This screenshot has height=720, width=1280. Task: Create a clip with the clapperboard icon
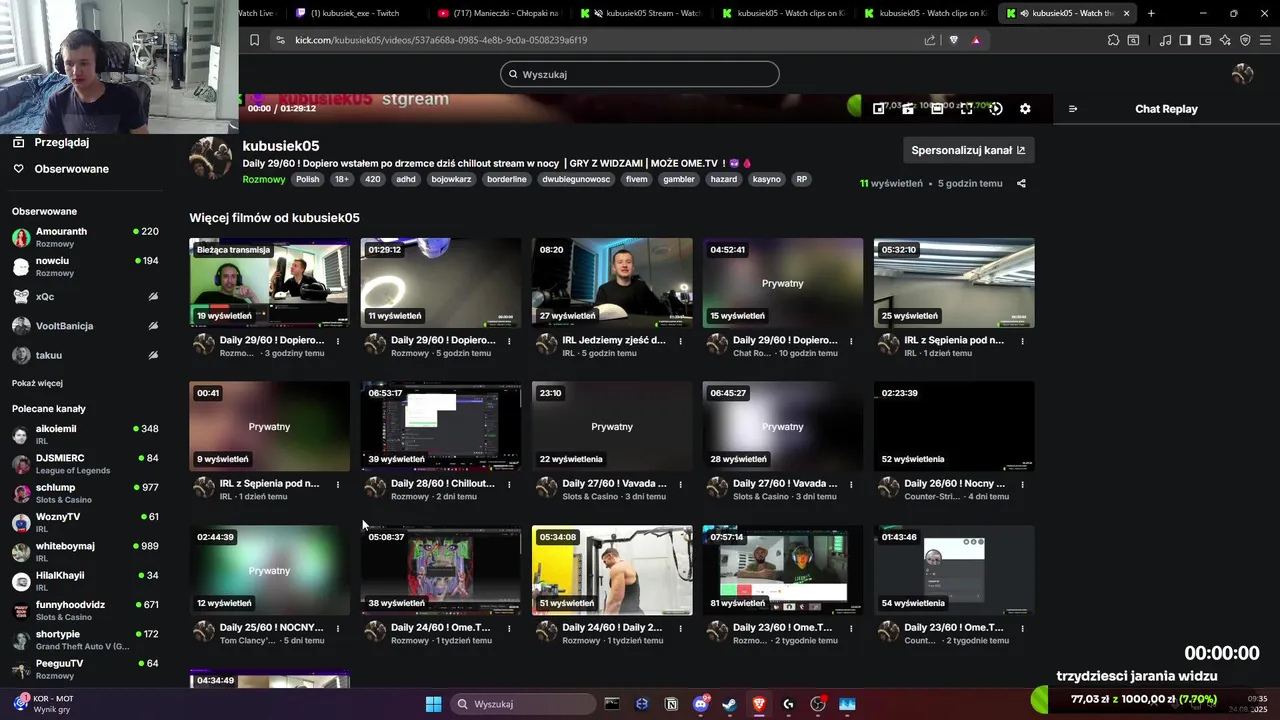click(x=908, y=108)
